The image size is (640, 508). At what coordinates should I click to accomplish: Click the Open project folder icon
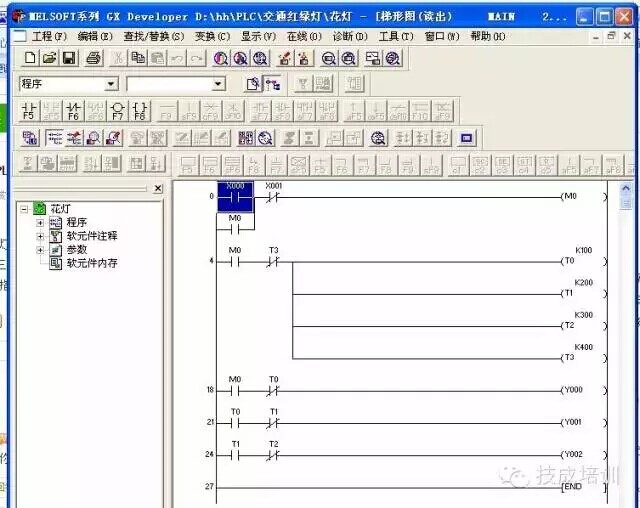(x=49, y=58)
